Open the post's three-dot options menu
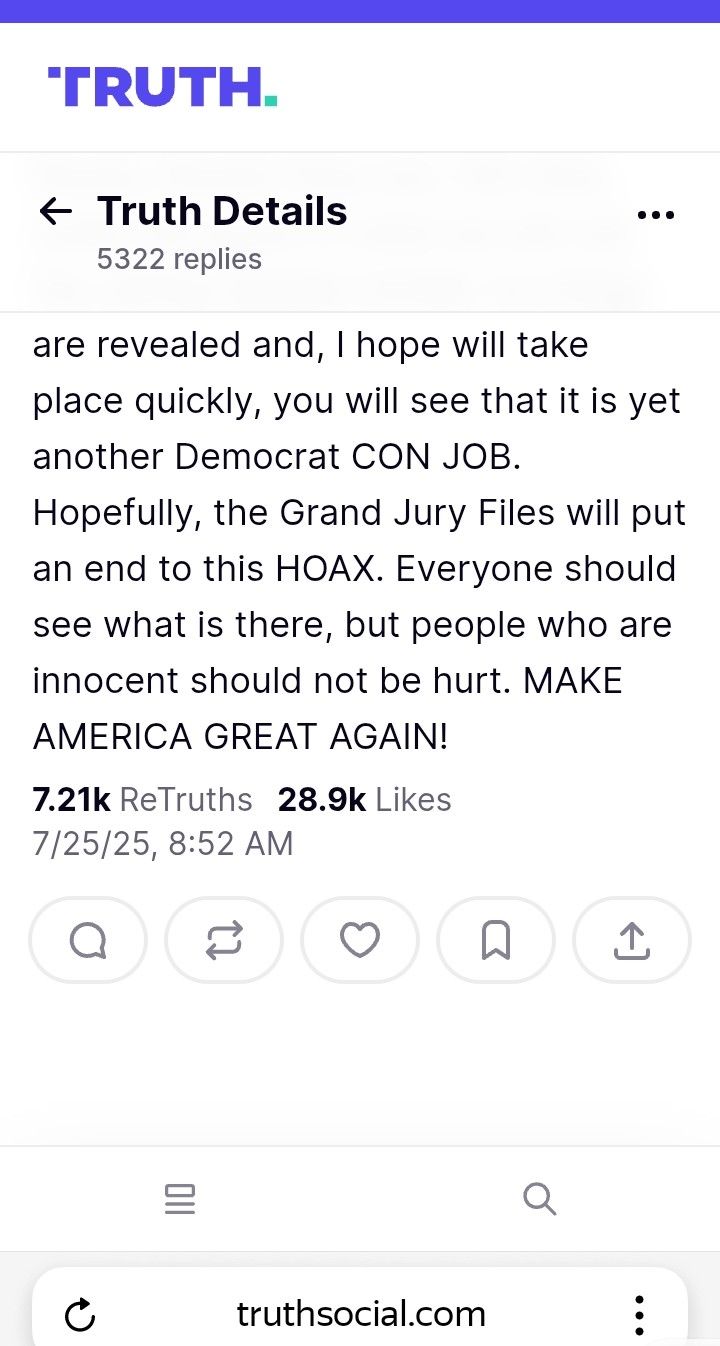720x1346 pixels. (x=655, y=214)
